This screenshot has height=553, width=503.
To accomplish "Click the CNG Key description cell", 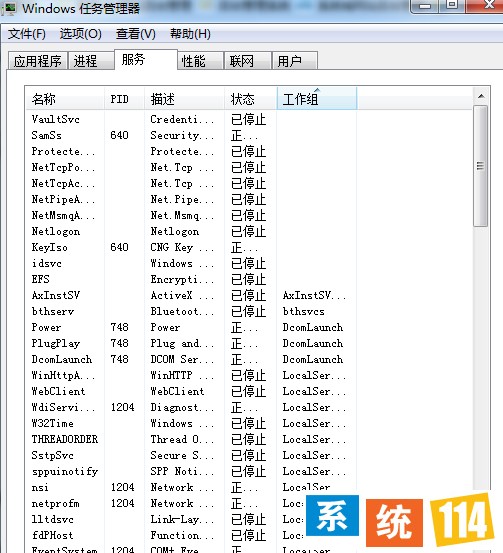I will pyautogui.click(x=182, y=247).
